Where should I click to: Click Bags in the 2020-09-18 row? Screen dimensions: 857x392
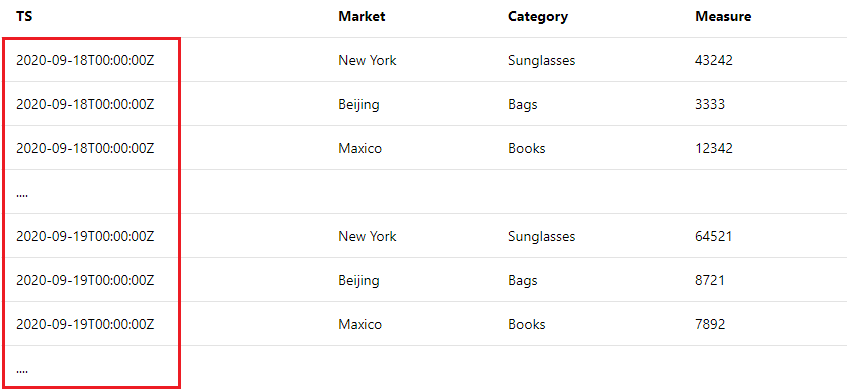point(523,104)
